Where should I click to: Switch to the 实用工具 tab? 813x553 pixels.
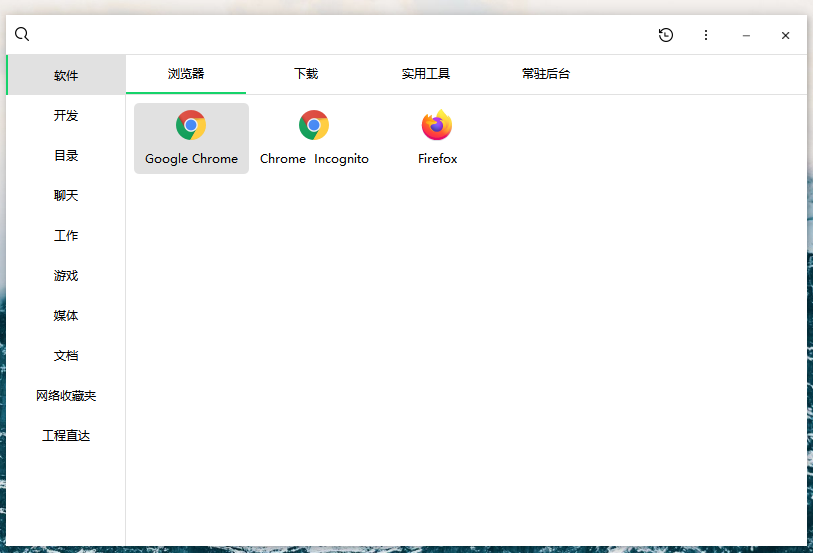pyautogui.click(x=426, y=74)
